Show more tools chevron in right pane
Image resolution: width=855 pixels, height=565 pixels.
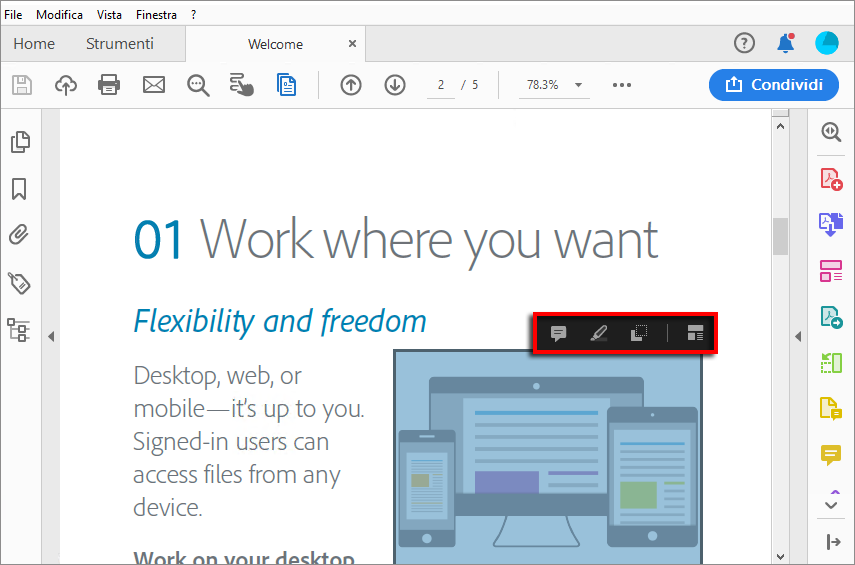831,505
